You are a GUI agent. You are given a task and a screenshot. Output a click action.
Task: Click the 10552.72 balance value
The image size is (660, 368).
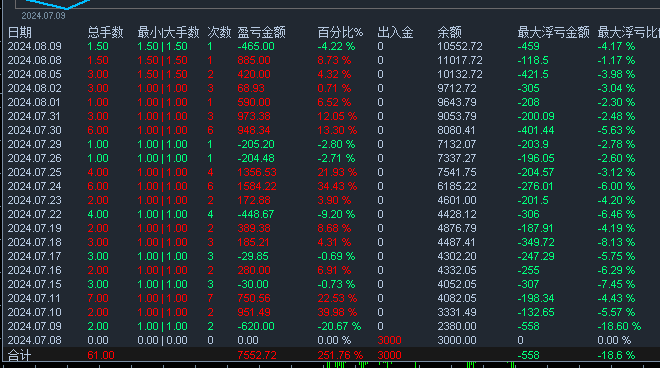click(x=460, y=46)
